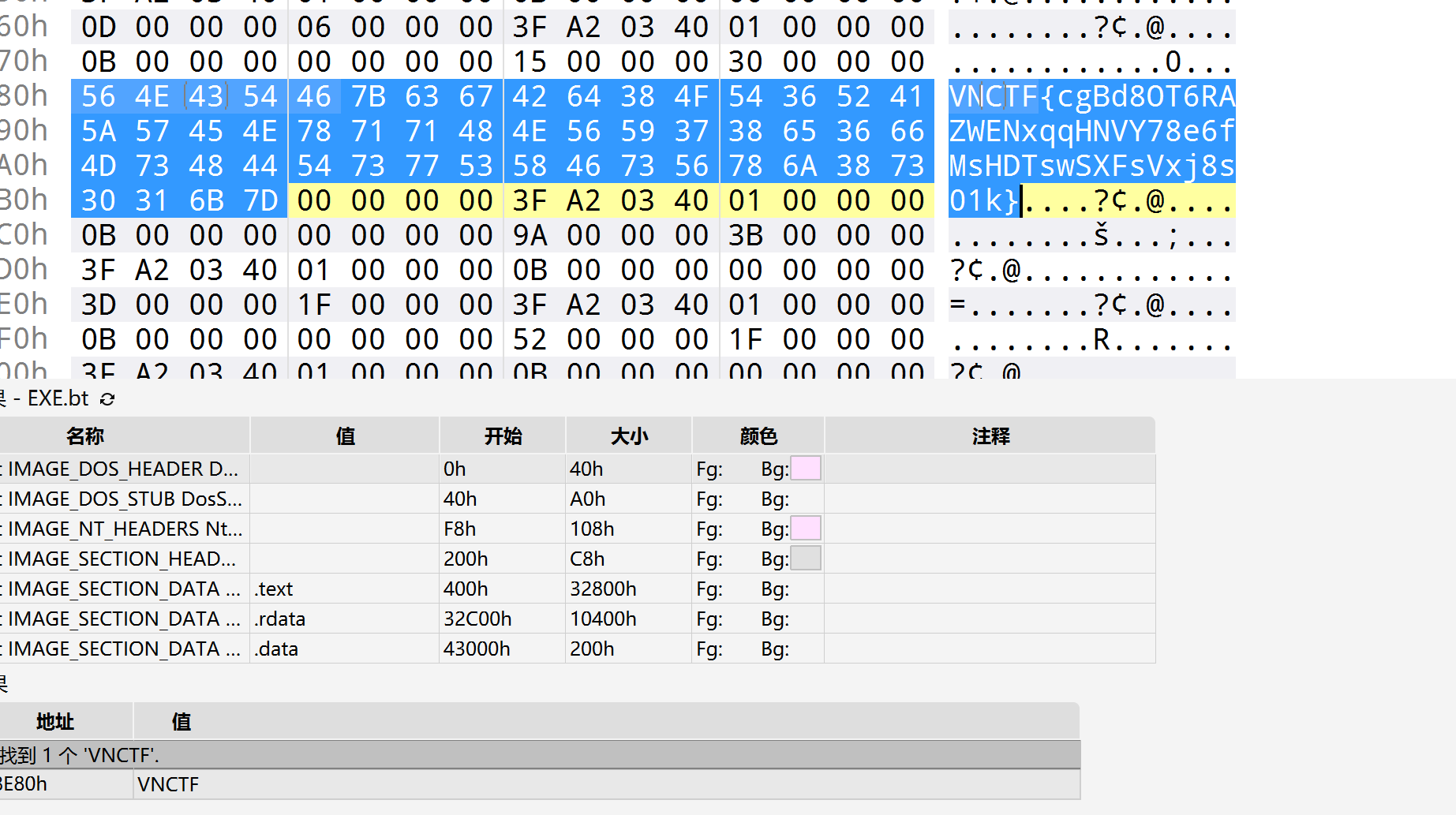Viewport: 1456px width, 815px height.
Task: Click the 注释 column header
Action: click(x=990, y=436)
